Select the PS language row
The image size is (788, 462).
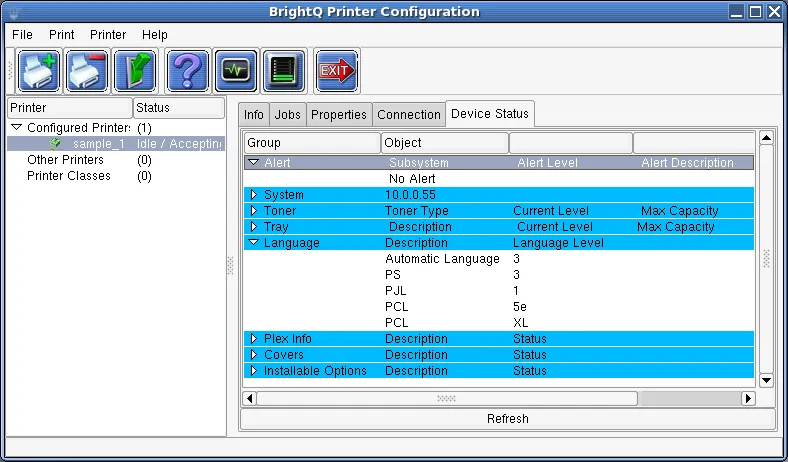click(499, 274)
